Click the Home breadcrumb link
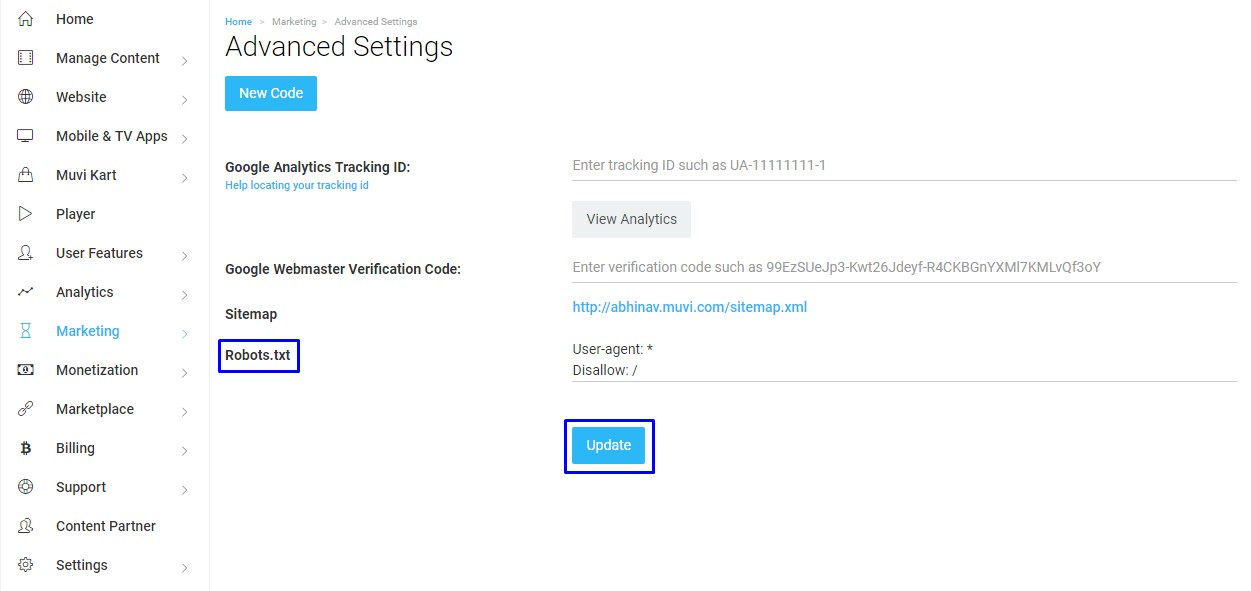 click(x=239, y=21)
